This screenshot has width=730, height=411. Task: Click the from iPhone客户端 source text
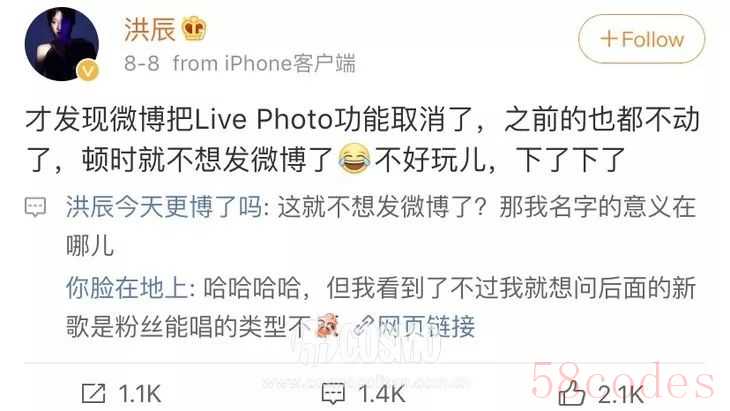point(264,63)
